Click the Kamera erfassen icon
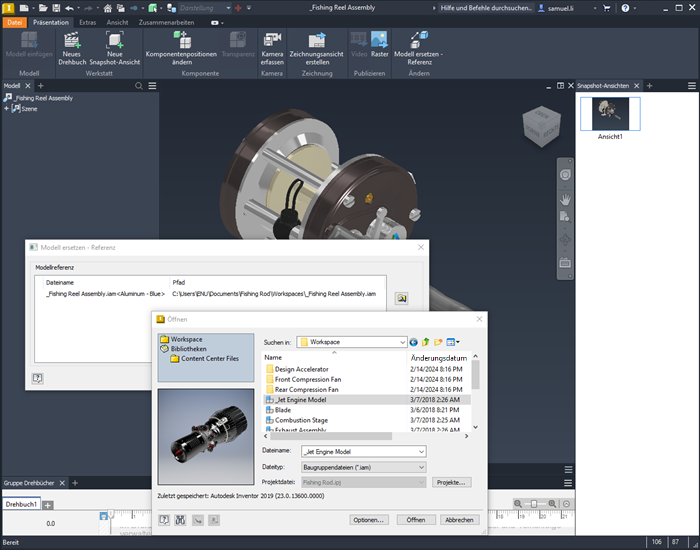Viewport: 700px width, 550px height. 272,41
